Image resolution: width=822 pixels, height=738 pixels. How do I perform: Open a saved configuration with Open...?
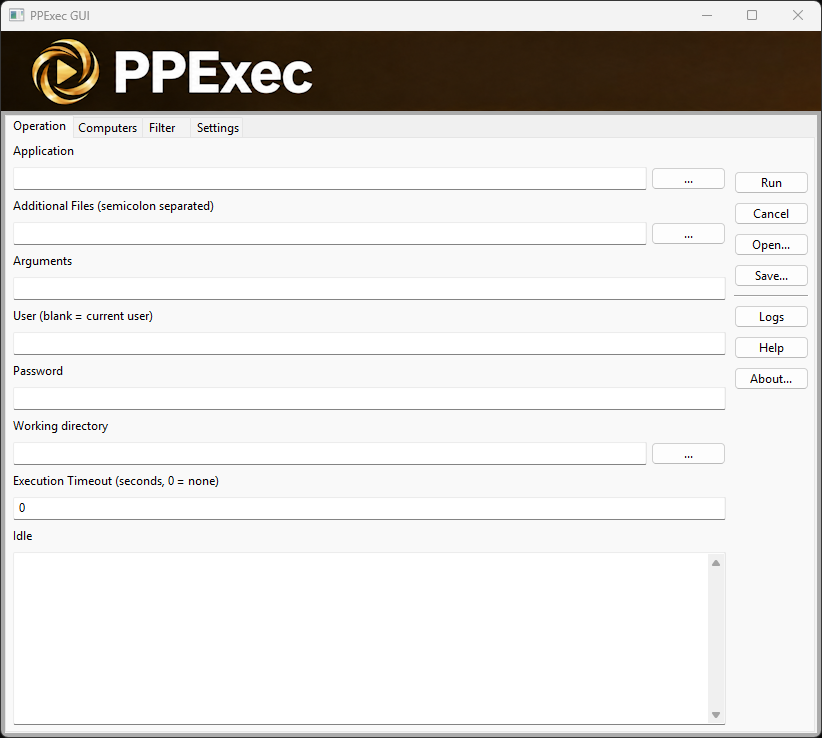point(771,245)
